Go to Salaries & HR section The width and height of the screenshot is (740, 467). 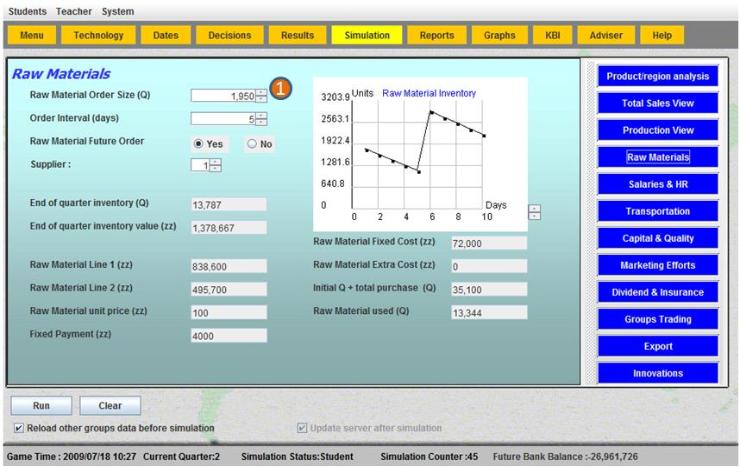pyautogui.click(x=657, y=184)
